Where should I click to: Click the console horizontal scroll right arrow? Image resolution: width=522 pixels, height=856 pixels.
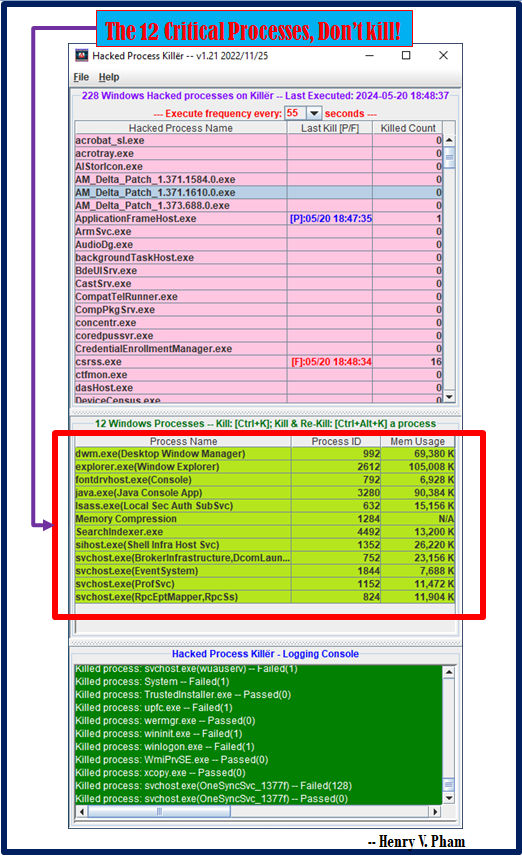click(435, 812)
